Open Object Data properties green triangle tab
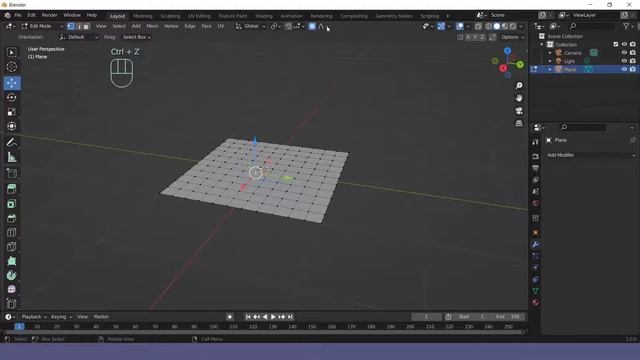The width and height of the screenshot is (640, 360). click(536, 291)
